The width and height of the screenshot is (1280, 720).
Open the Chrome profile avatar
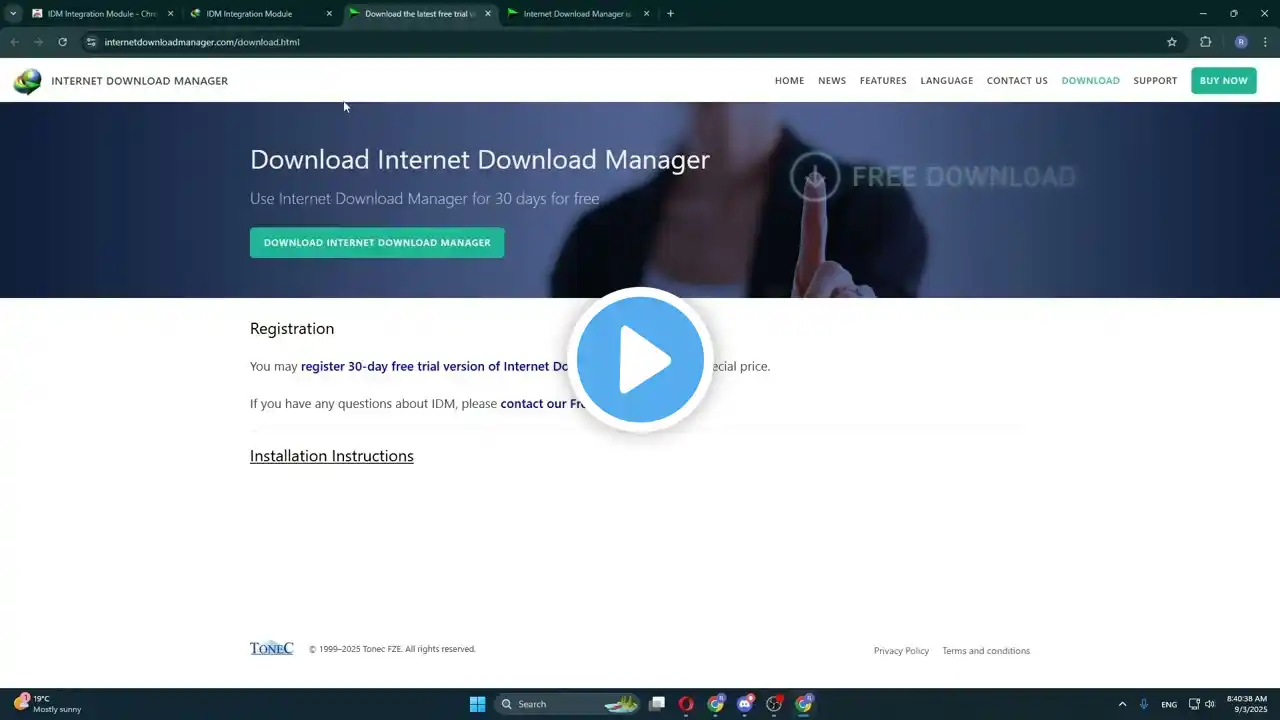tap(1241, 42)
